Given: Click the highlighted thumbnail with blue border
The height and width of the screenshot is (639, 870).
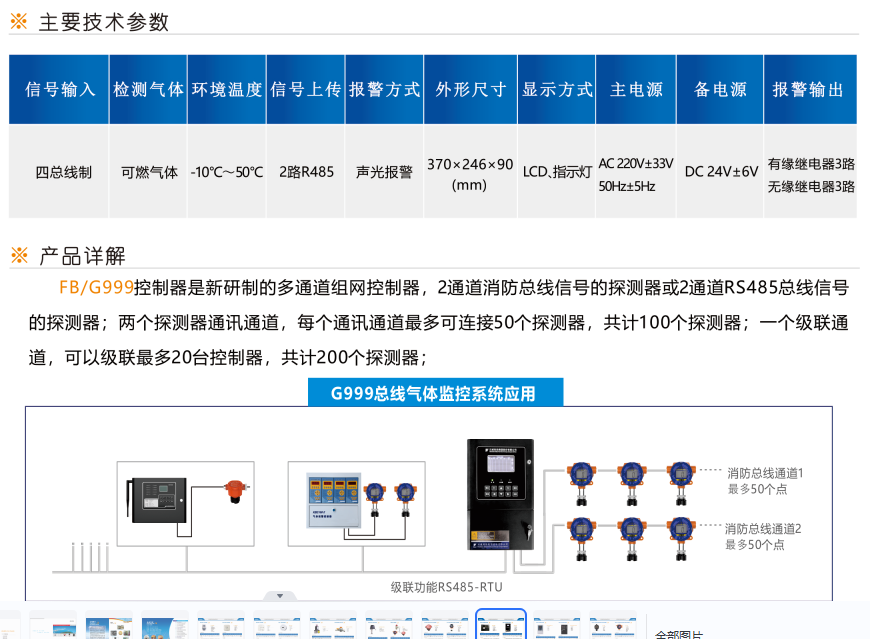Looking at the screenshot, I should 500,626.
